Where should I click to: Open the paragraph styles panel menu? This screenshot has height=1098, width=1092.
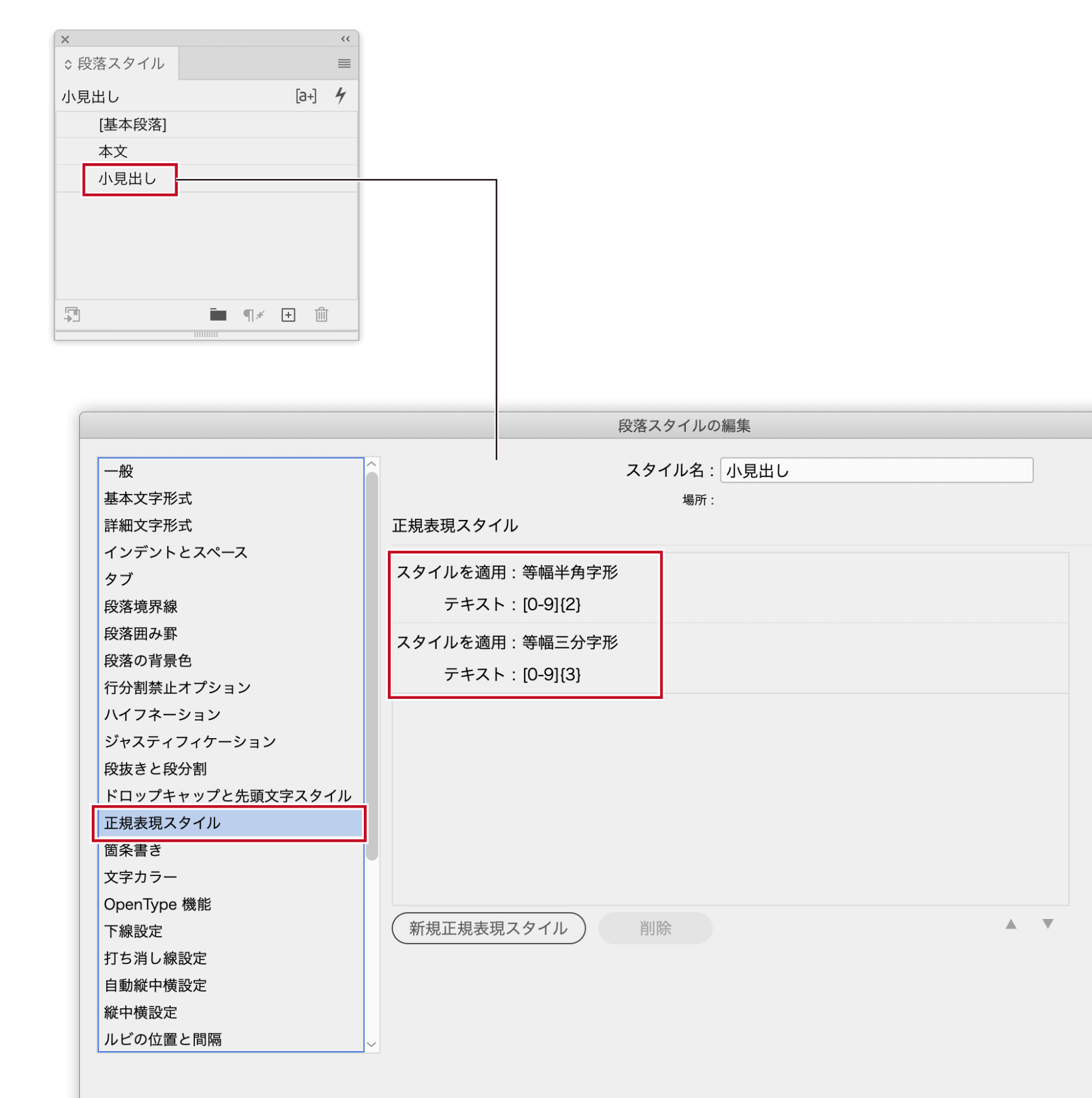click(344, 63)
